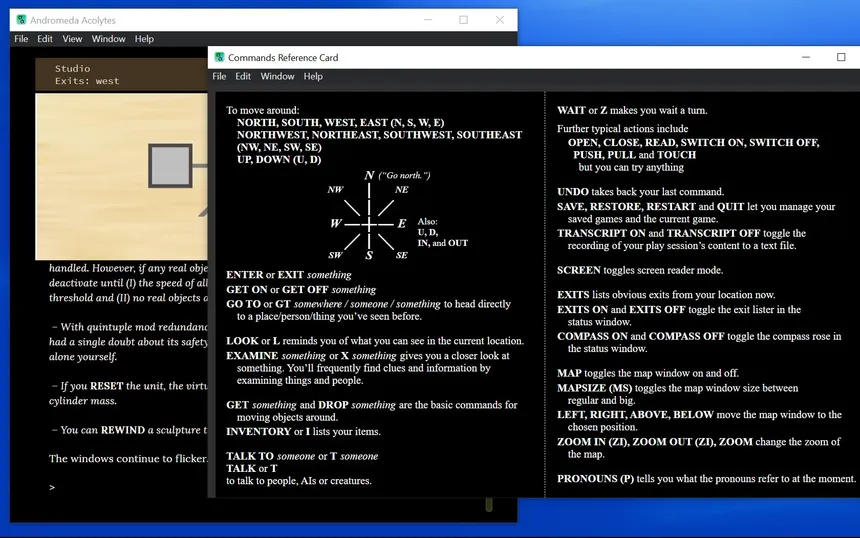This screenshot has height=538, width=860.
Task: Maximize the Commands Reference Card window
Action: 841,57
